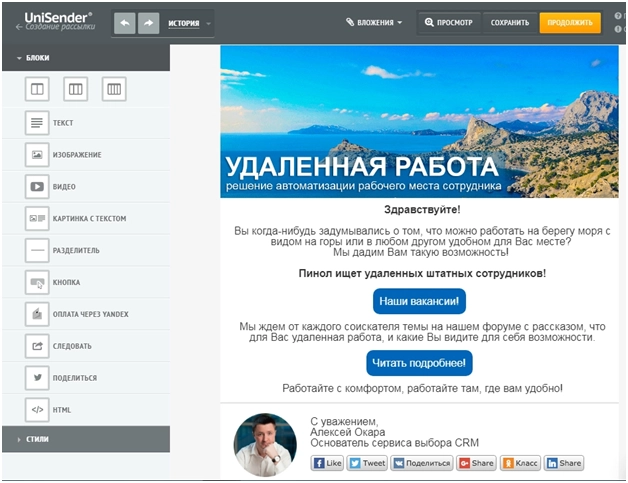Select the Изображение block icon

pos(37,155)
